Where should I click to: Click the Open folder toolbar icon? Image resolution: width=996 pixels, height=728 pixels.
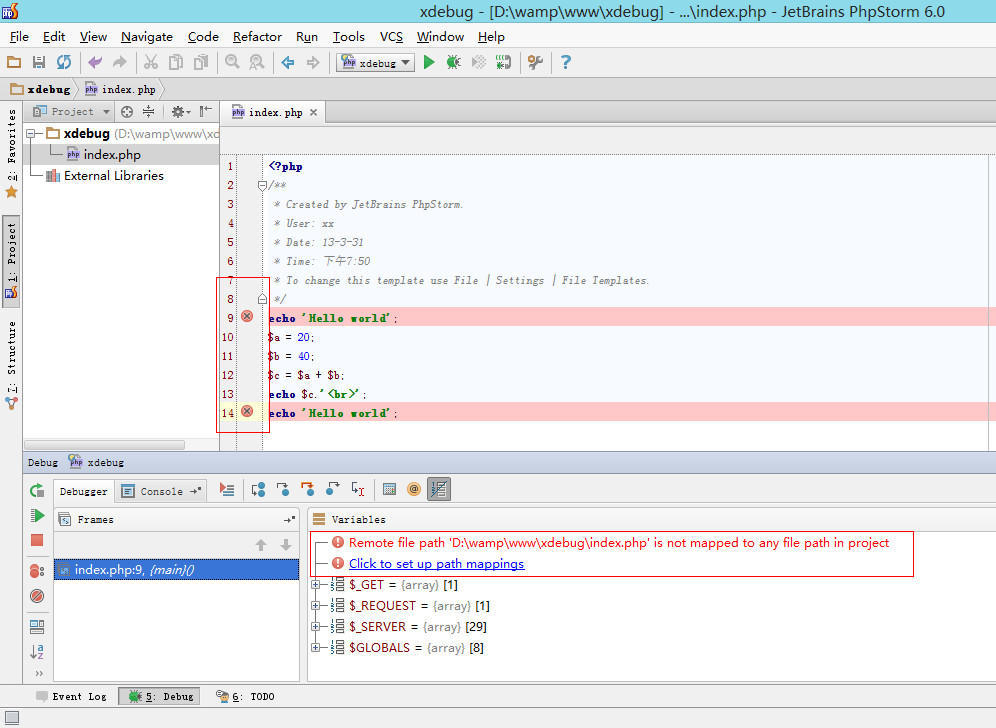coord(14,62)
